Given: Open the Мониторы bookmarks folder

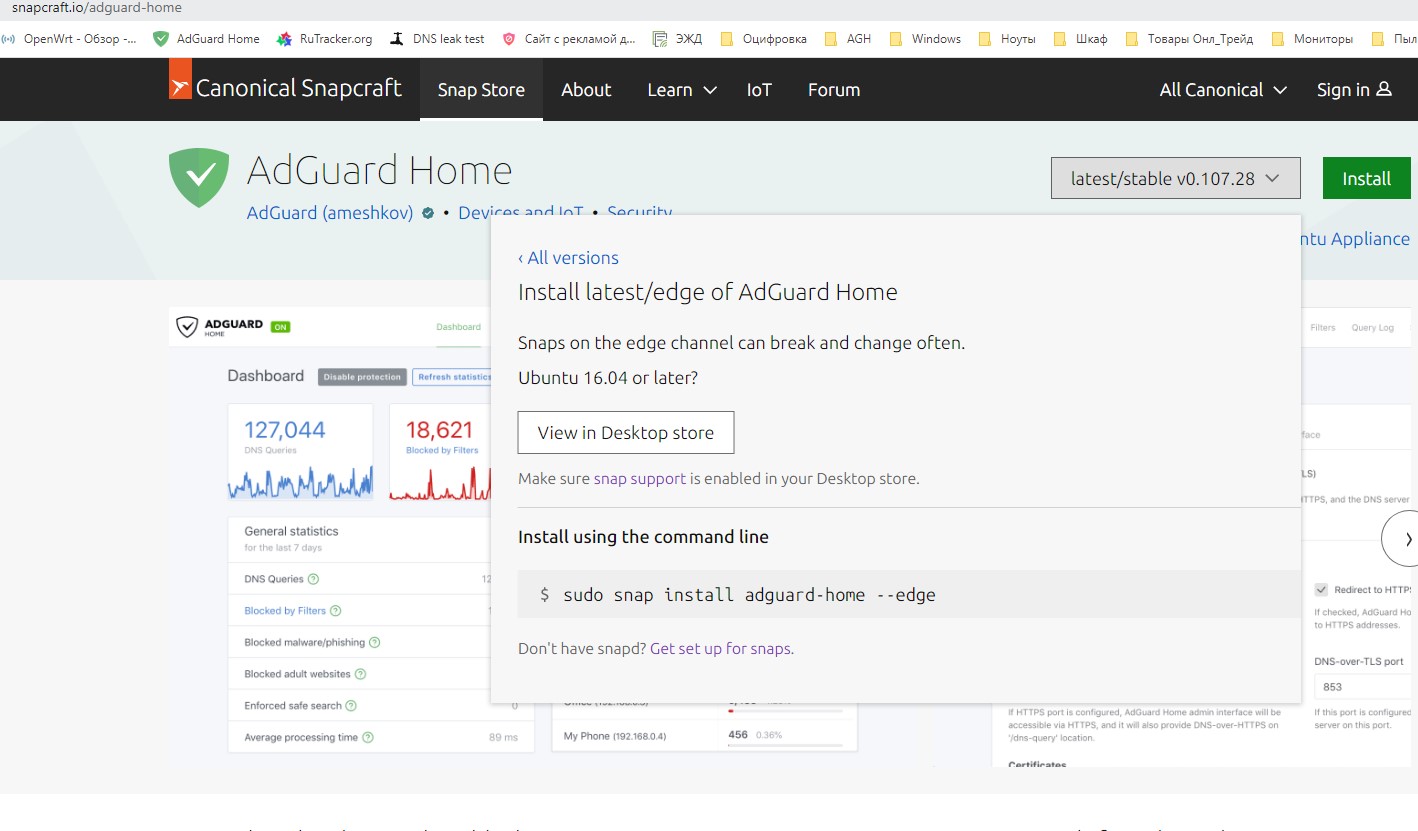Looking at the screenshot, I should [1312, 39].
